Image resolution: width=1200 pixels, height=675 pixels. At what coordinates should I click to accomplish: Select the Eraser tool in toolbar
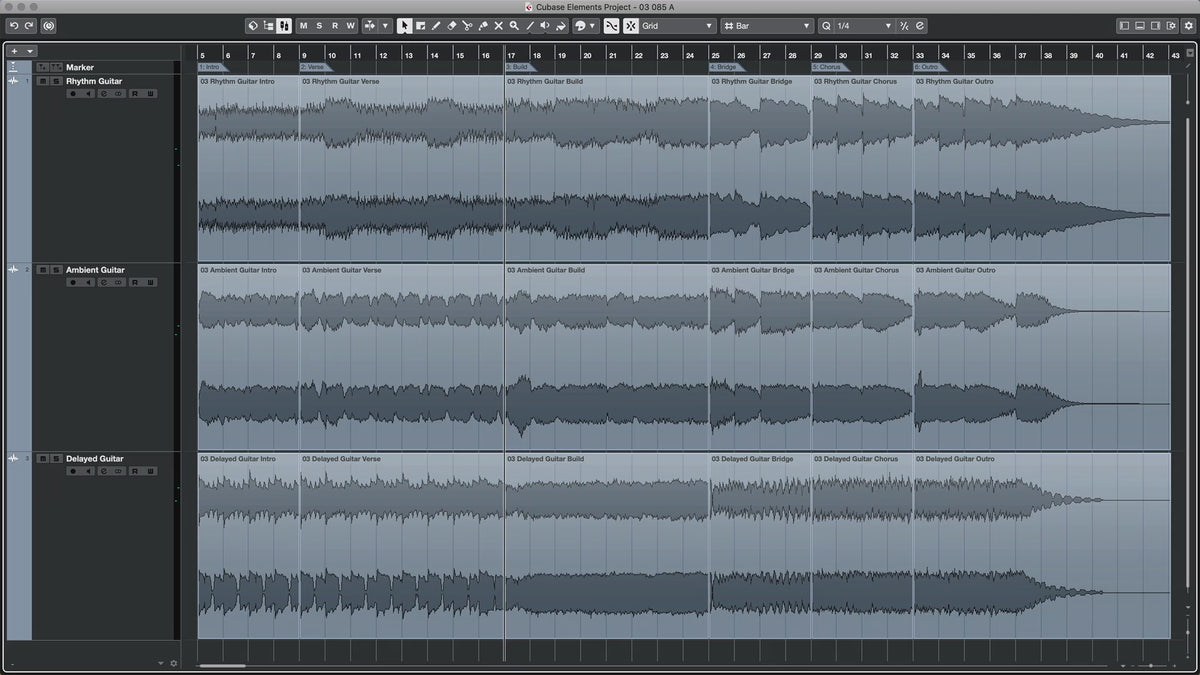pyautogui.click(x=451, y=26)
